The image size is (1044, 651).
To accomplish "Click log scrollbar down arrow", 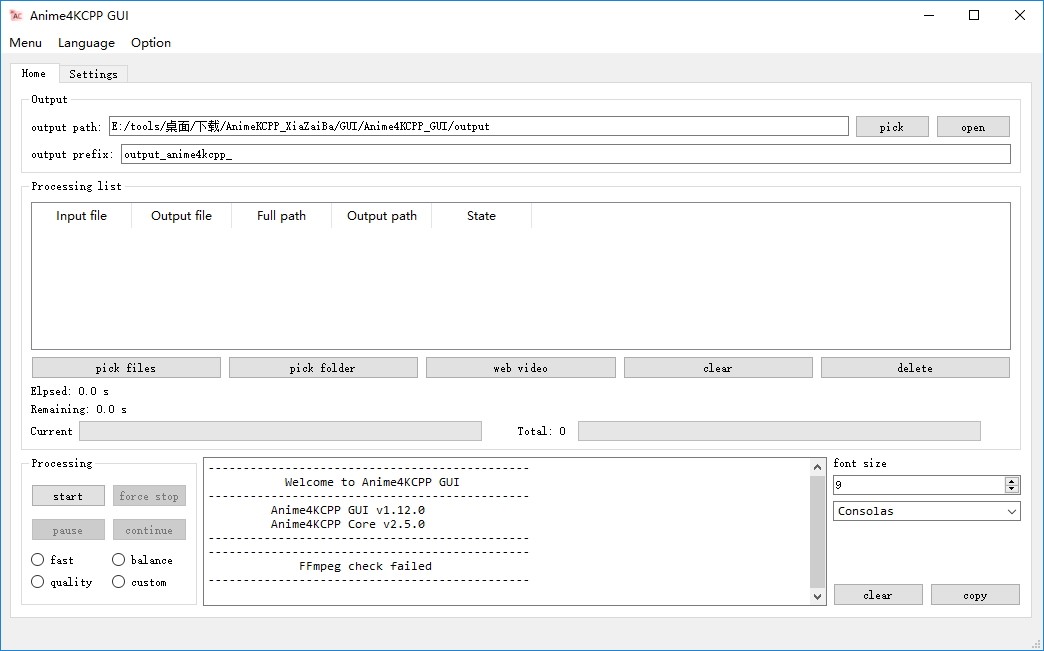I will 818,596.
